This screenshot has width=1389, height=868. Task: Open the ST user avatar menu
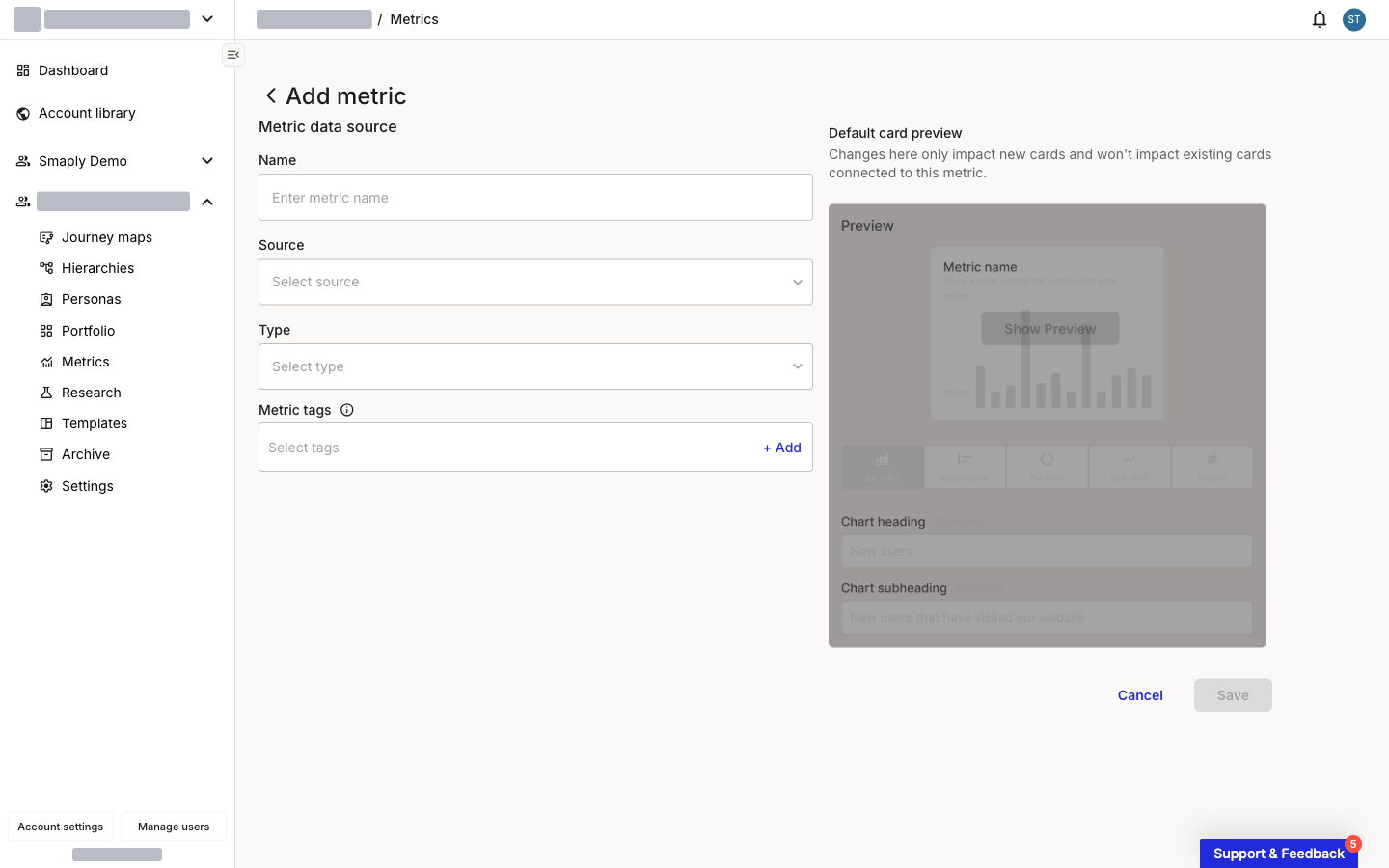tap(1354, 19)
